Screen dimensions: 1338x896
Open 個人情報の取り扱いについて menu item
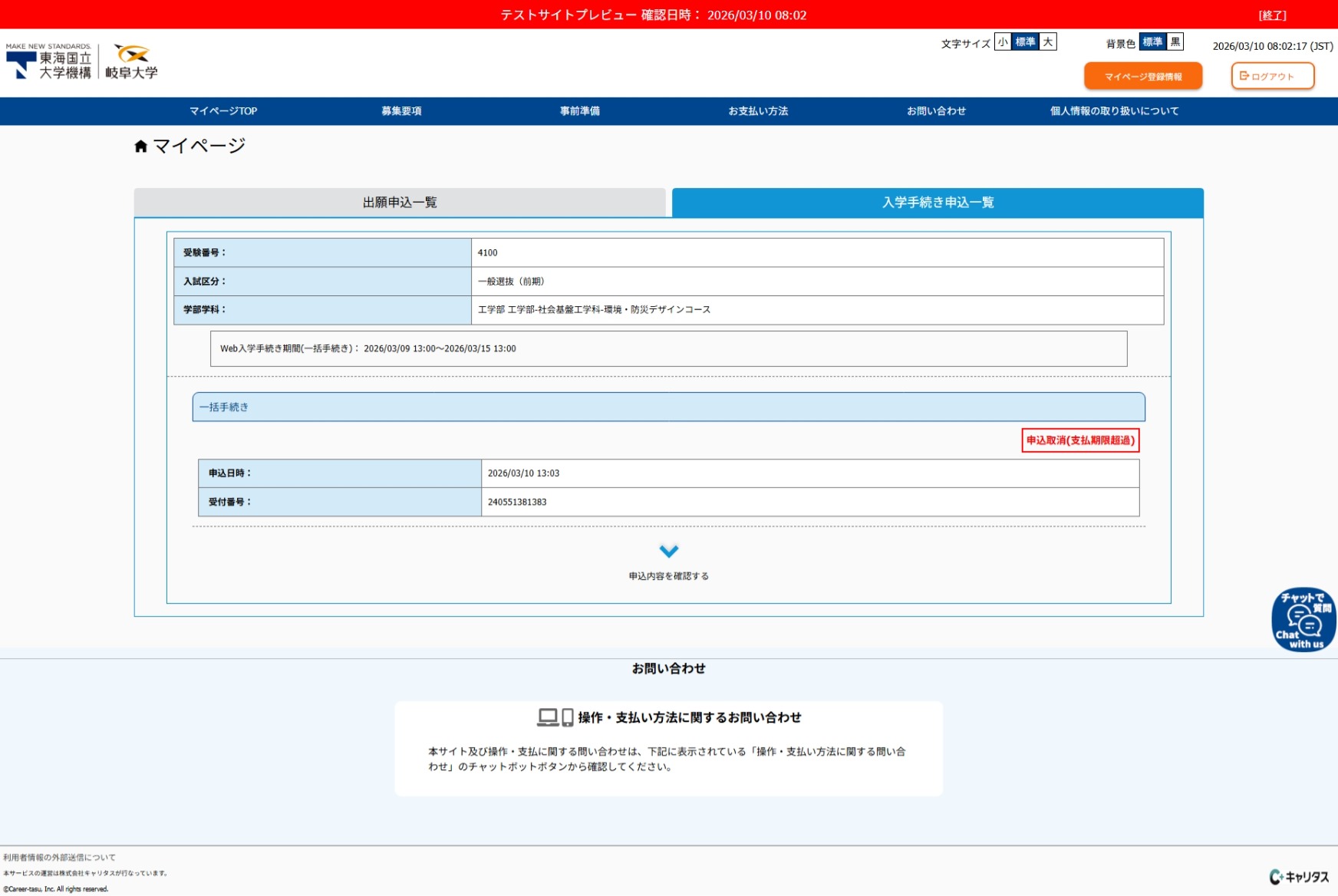[1114, 111]
